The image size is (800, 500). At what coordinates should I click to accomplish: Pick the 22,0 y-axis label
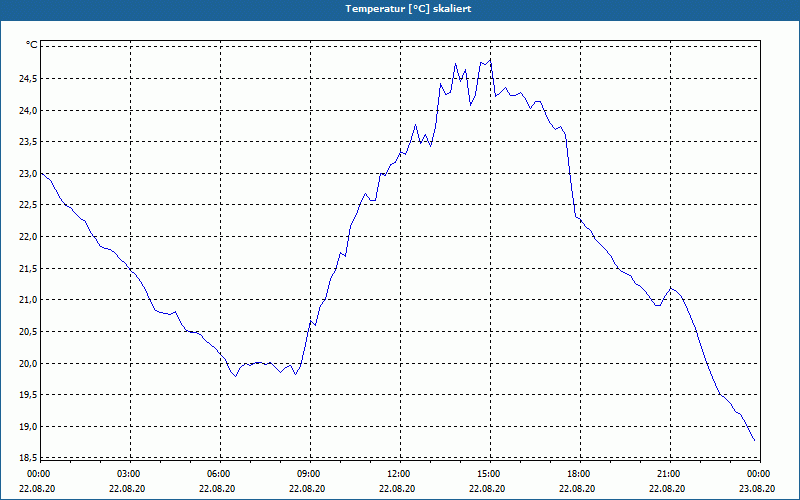coord(29,237)
